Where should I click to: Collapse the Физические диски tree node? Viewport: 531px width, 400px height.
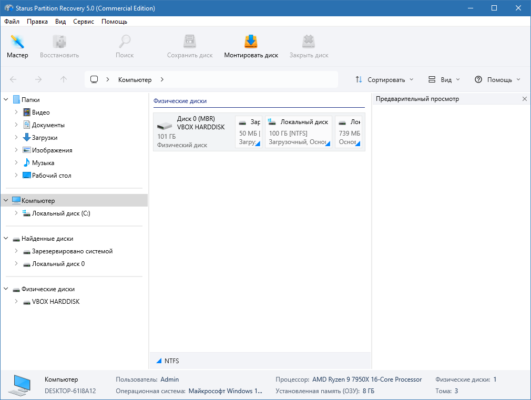(x=6, y=289)
